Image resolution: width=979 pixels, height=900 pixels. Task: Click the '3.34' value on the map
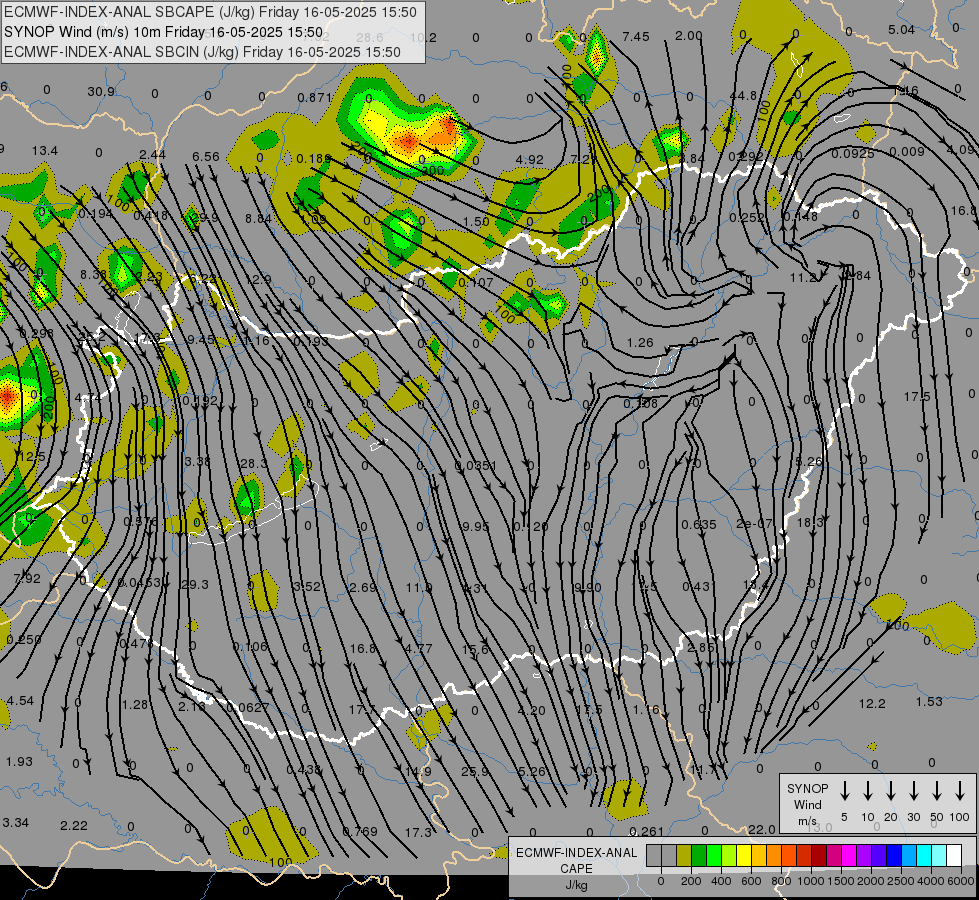16,823
